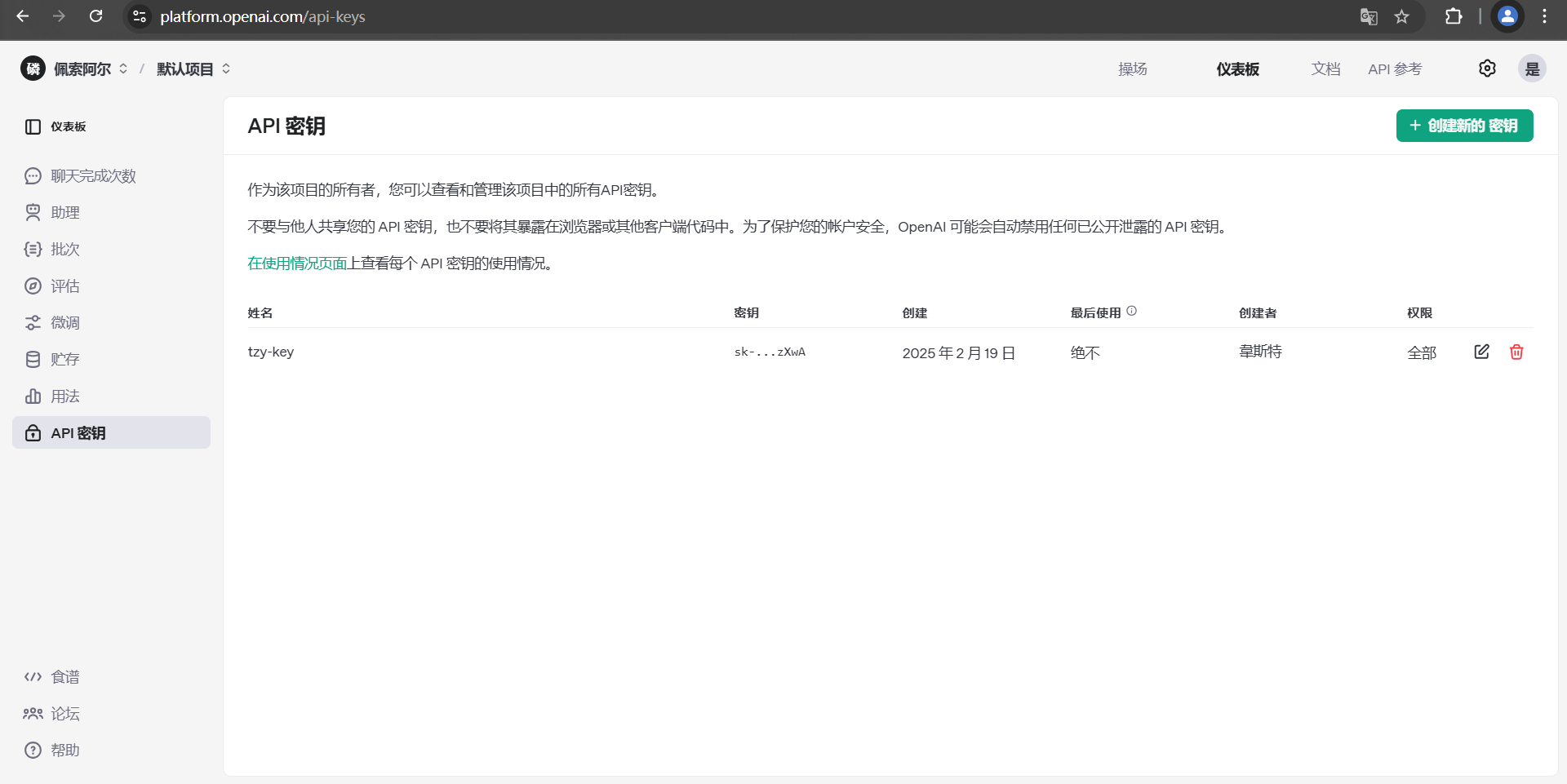Click the 绝不 last-used cell
1567x784 pixels.
(1085, 353)
